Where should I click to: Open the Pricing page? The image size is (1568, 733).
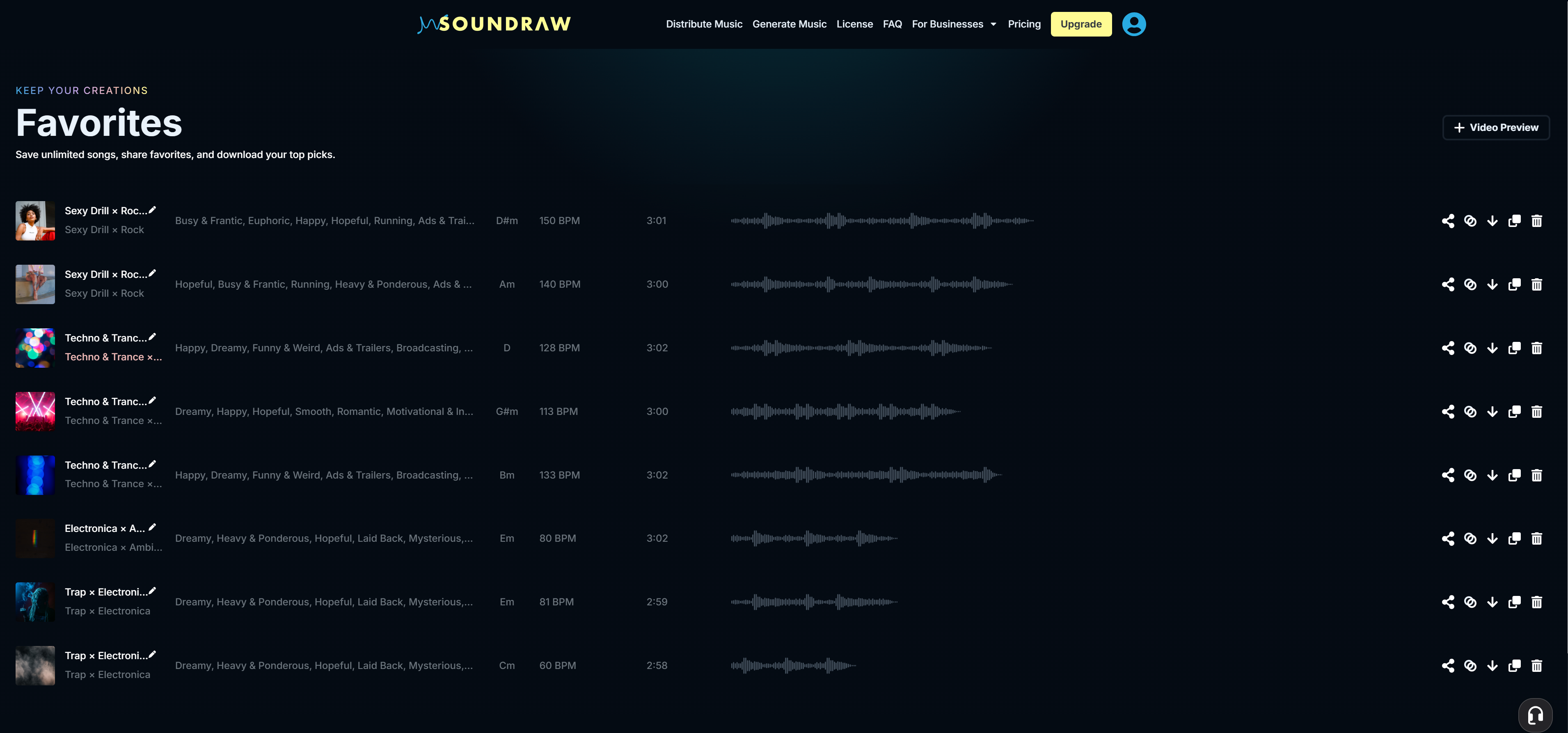[x=1024, y=24]
